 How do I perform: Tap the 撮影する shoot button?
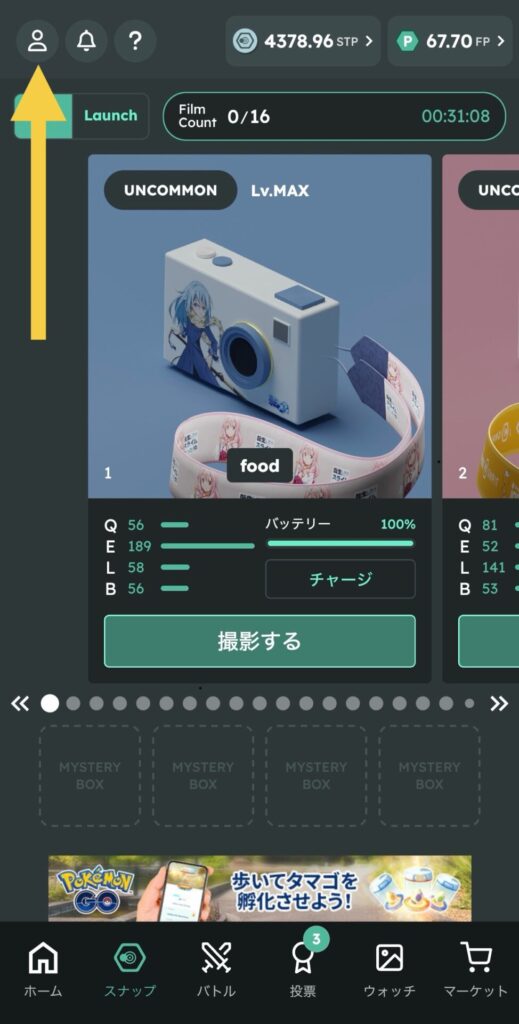point(260,641)
